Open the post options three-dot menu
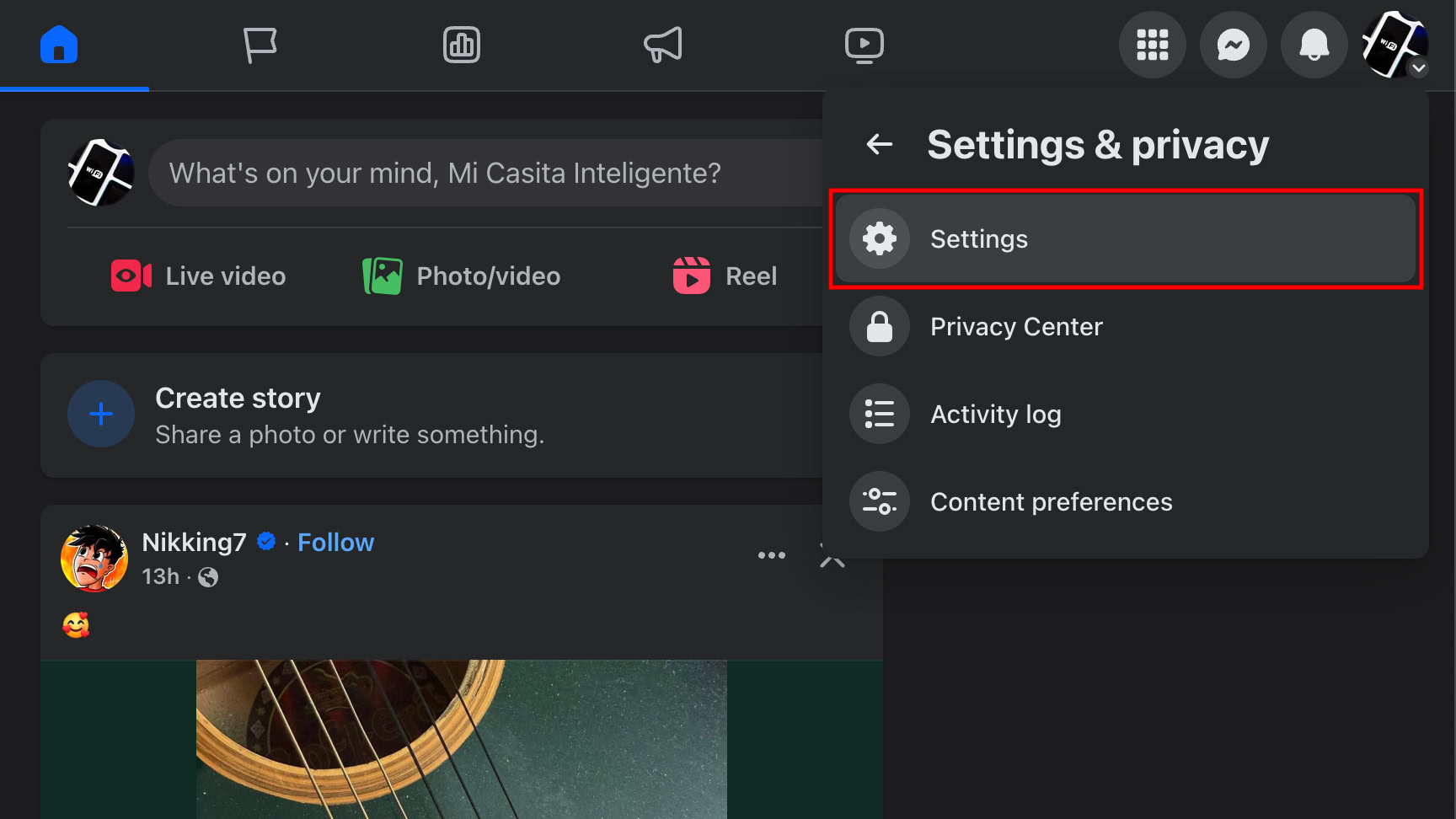The height and width of the screenshot is (819, 1456). pos(771,555)
